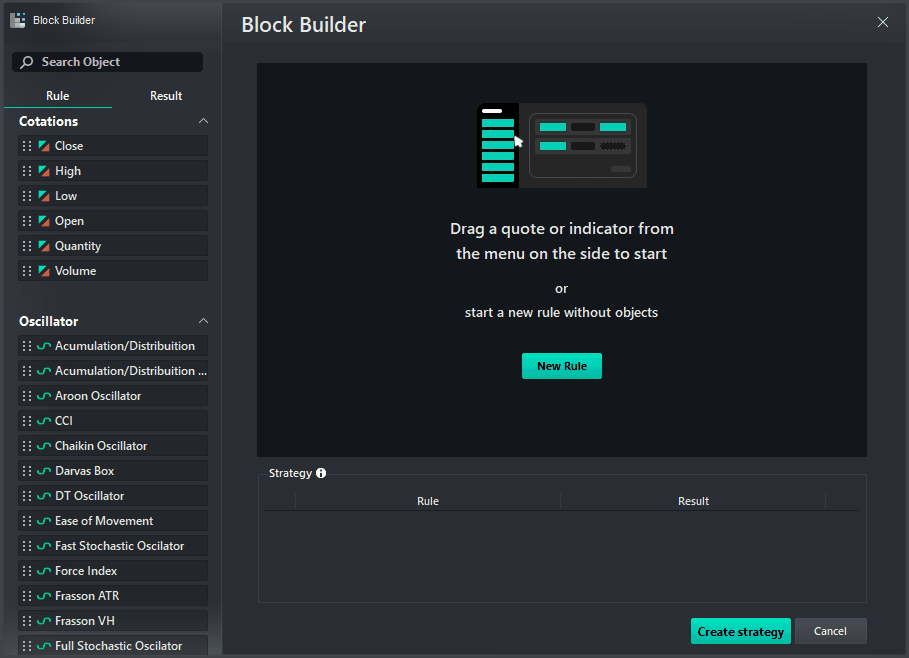Screen dimensions: 909x658
Task: Click the wave icon next to DT Oscillator
Action: click(44, 496)
